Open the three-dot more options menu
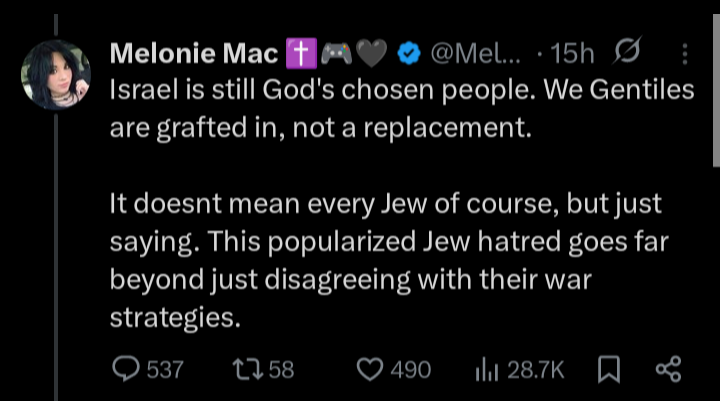Image resolution: width=720 pixels, height=401 pixels. pos(685,52)
